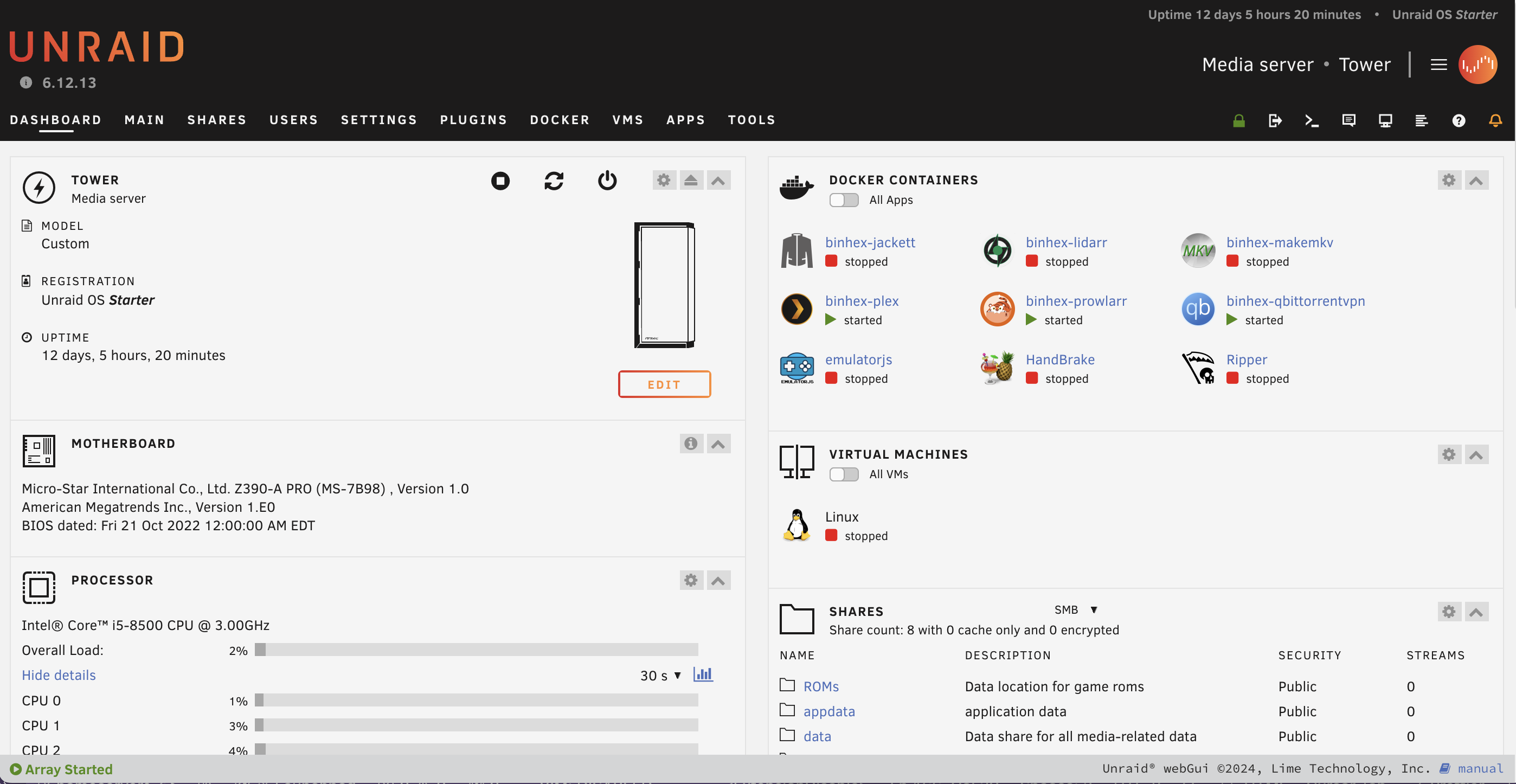1516x784 pixels.
Task: Click the version info icon beside 6.12.13
Action: click(26, 82)
